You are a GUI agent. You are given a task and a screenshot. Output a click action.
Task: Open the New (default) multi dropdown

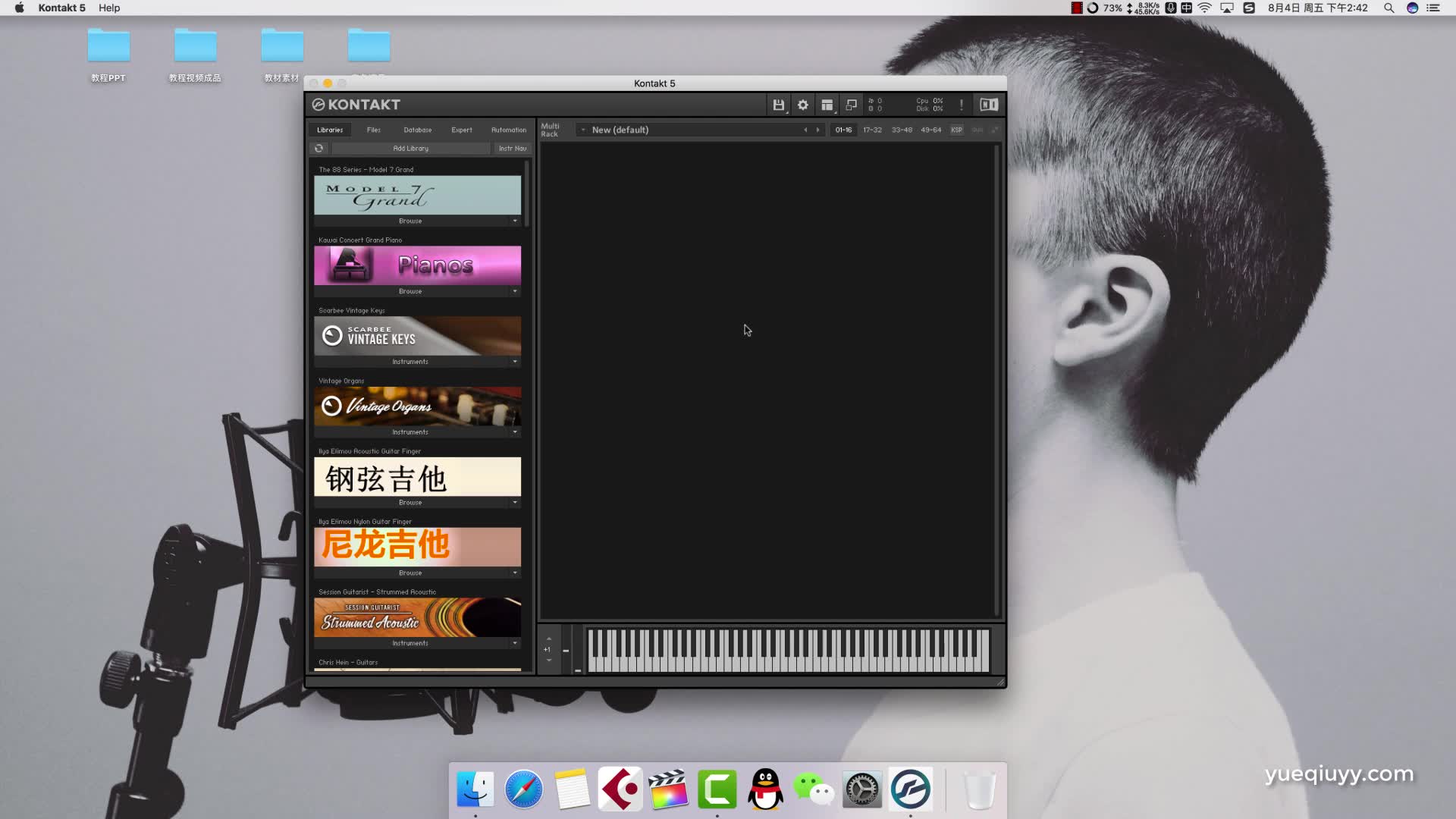click(x=582, y=130)
